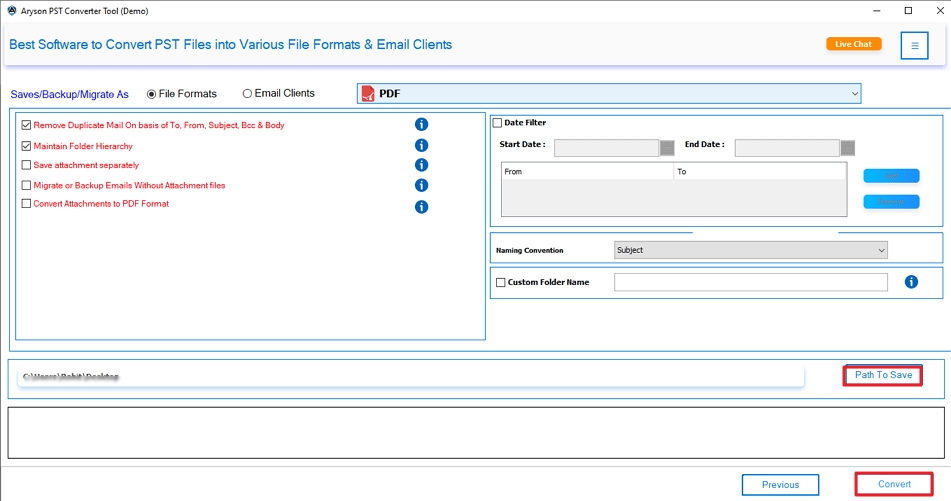Click info icon for Remove Duplicate Mail

pos(422,124)
